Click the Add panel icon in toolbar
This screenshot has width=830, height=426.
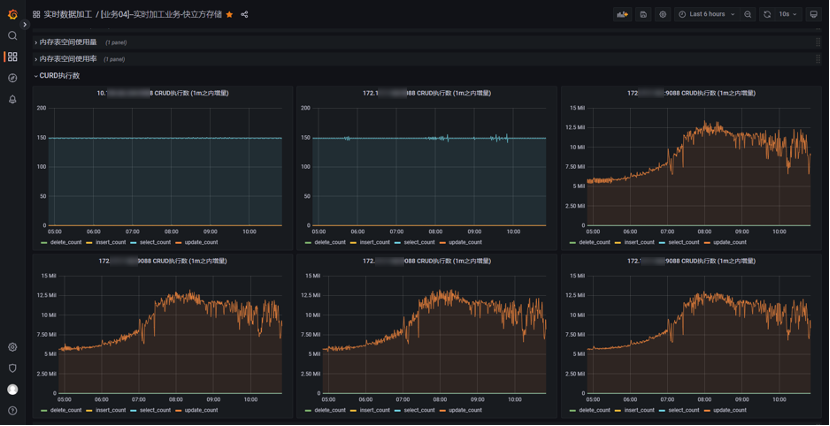[x=622, y=15]
